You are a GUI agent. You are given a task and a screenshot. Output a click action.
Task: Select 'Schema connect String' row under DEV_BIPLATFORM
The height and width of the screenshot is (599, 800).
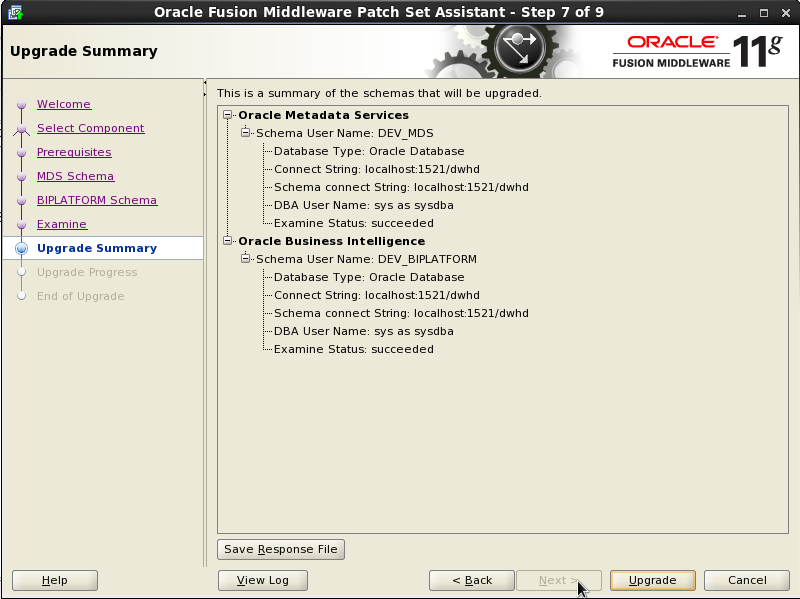click(401, 313)
